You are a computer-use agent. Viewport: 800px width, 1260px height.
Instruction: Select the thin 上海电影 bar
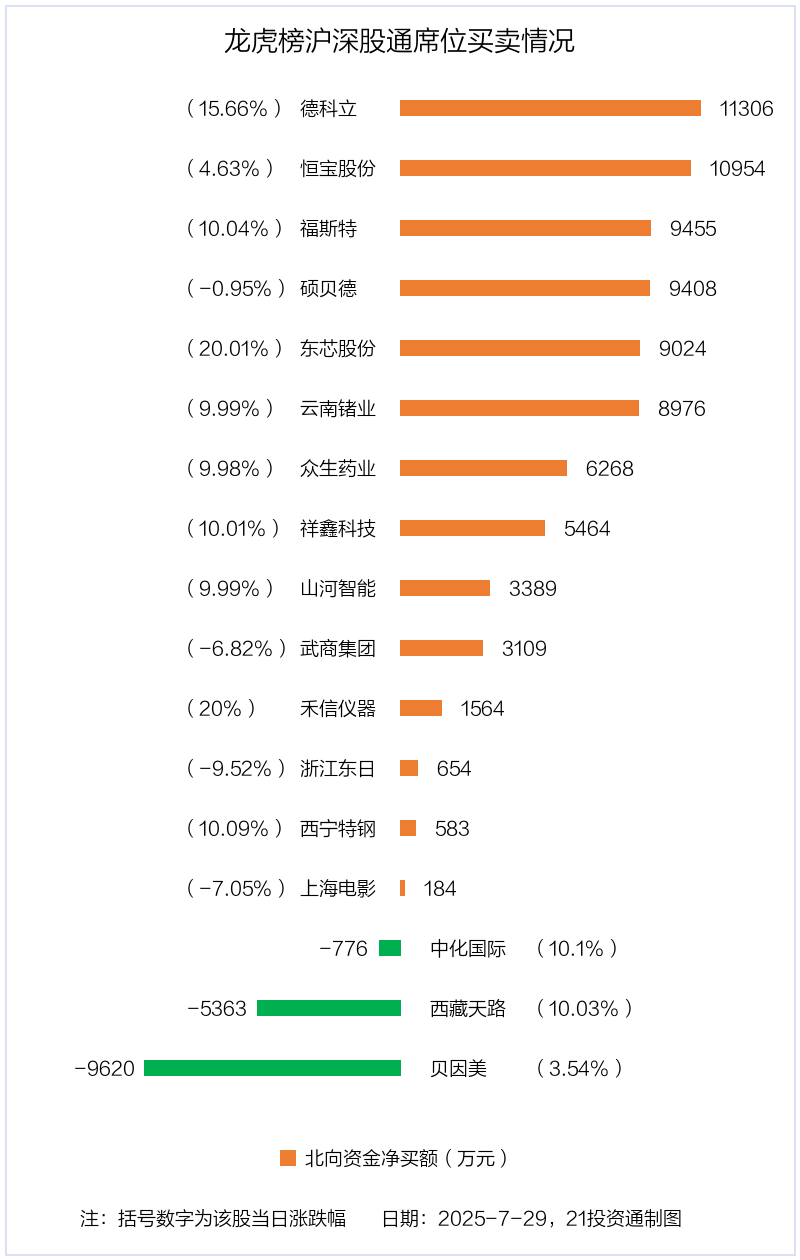click(402, 888)
